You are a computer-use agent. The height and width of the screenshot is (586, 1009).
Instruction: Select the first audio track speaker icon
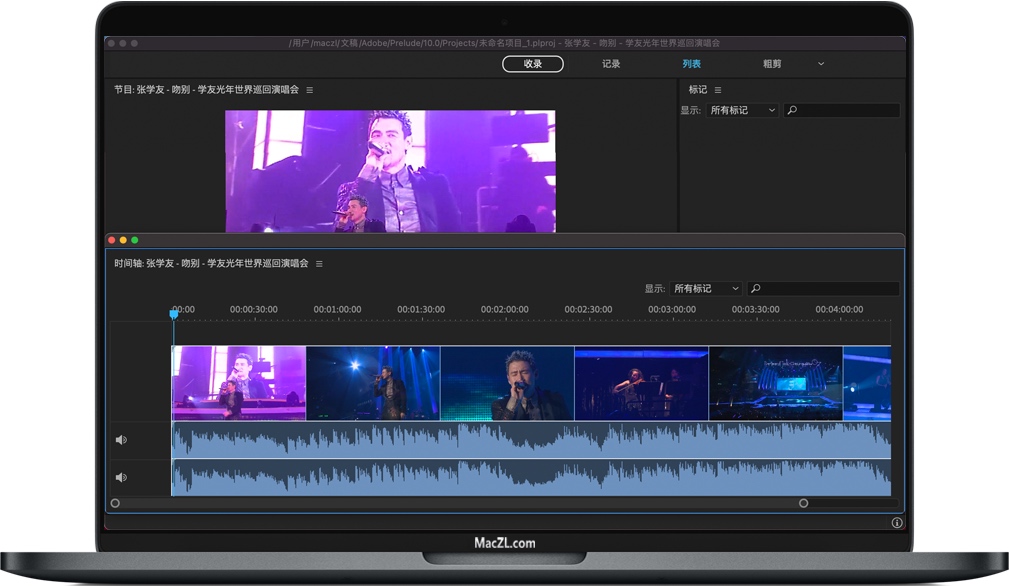(121, 439)
